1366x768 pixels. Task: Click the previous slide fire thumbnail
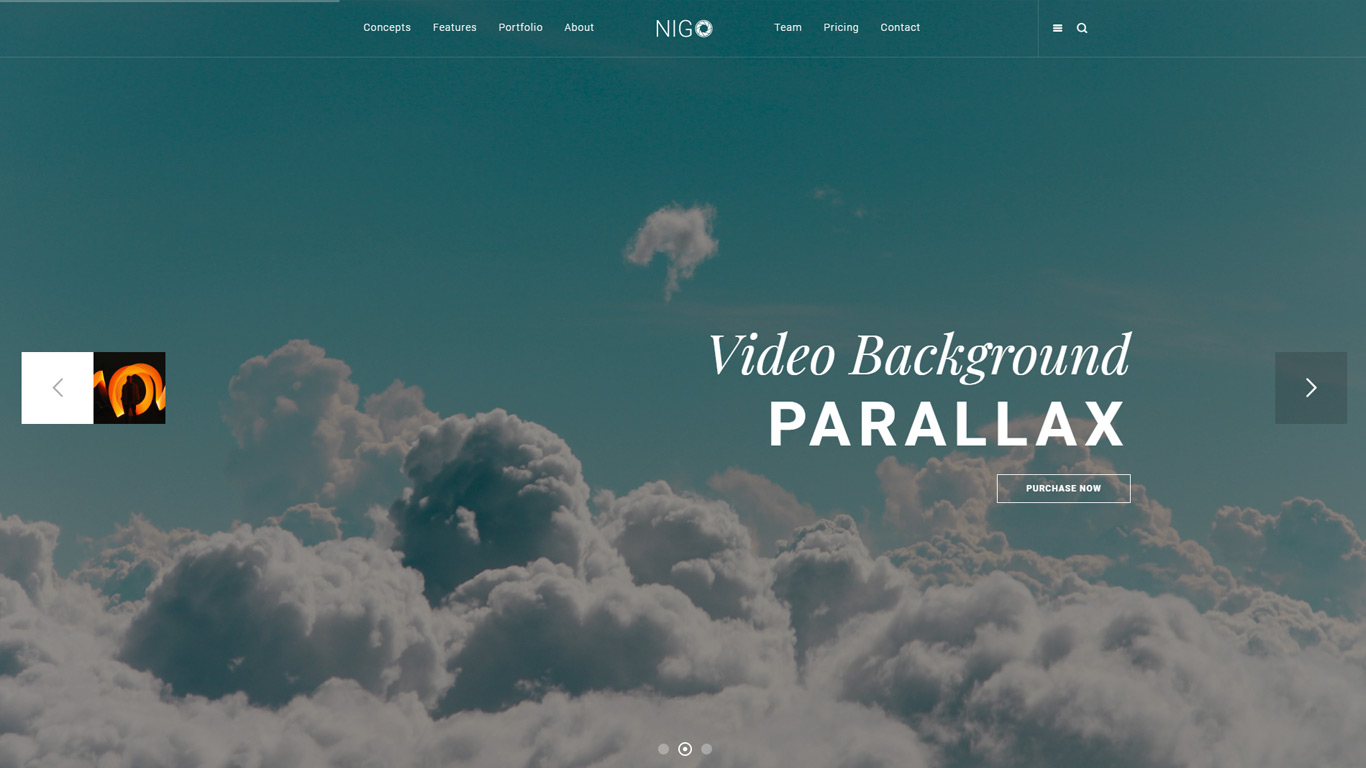click(x=130, y=388)
